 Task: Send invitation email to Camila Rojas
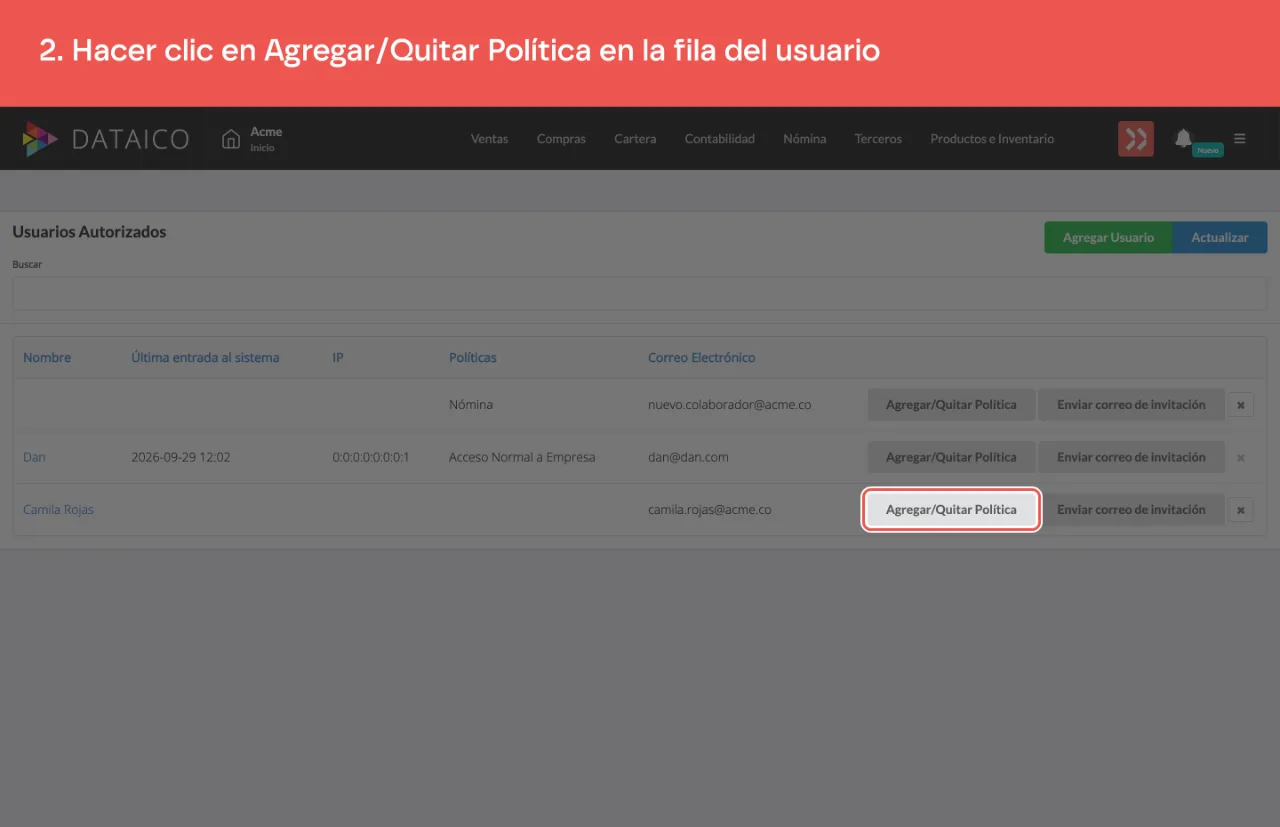coord(1131,509)
